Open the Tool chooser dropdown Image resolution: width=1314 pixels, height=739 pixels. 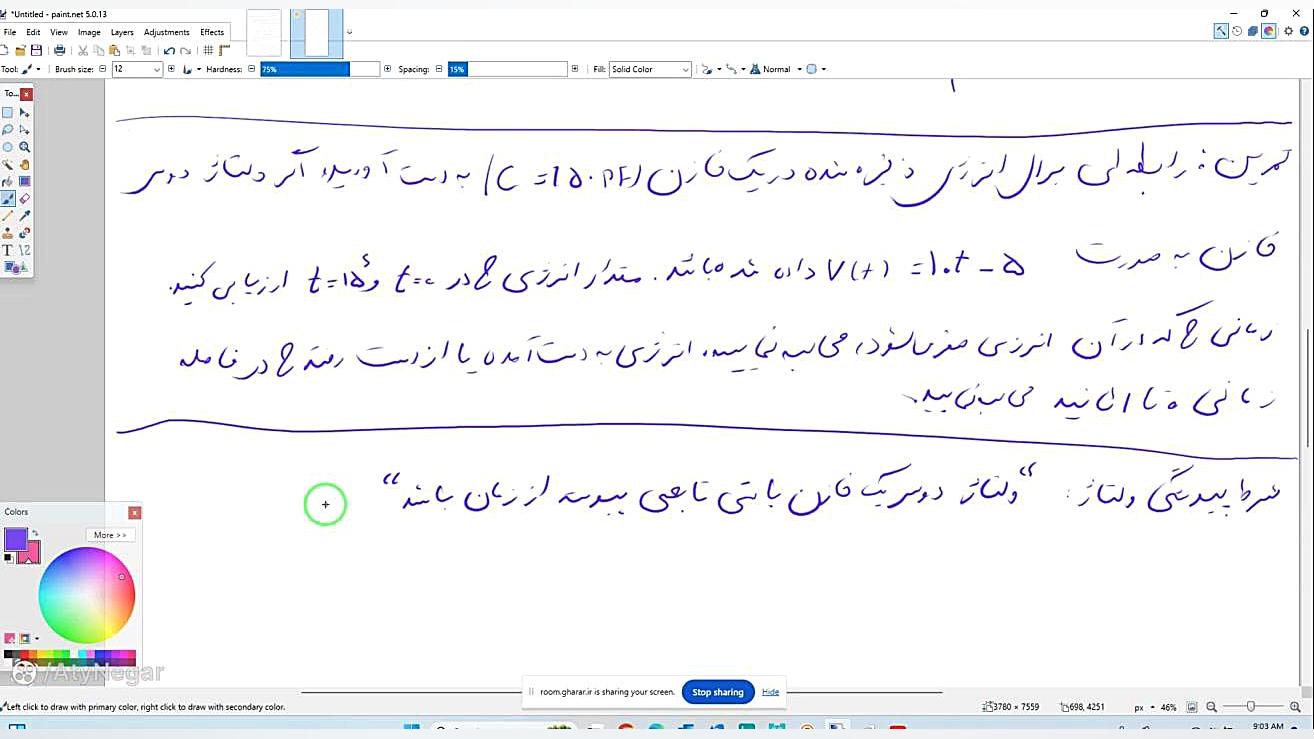click(x=31, y=69)
